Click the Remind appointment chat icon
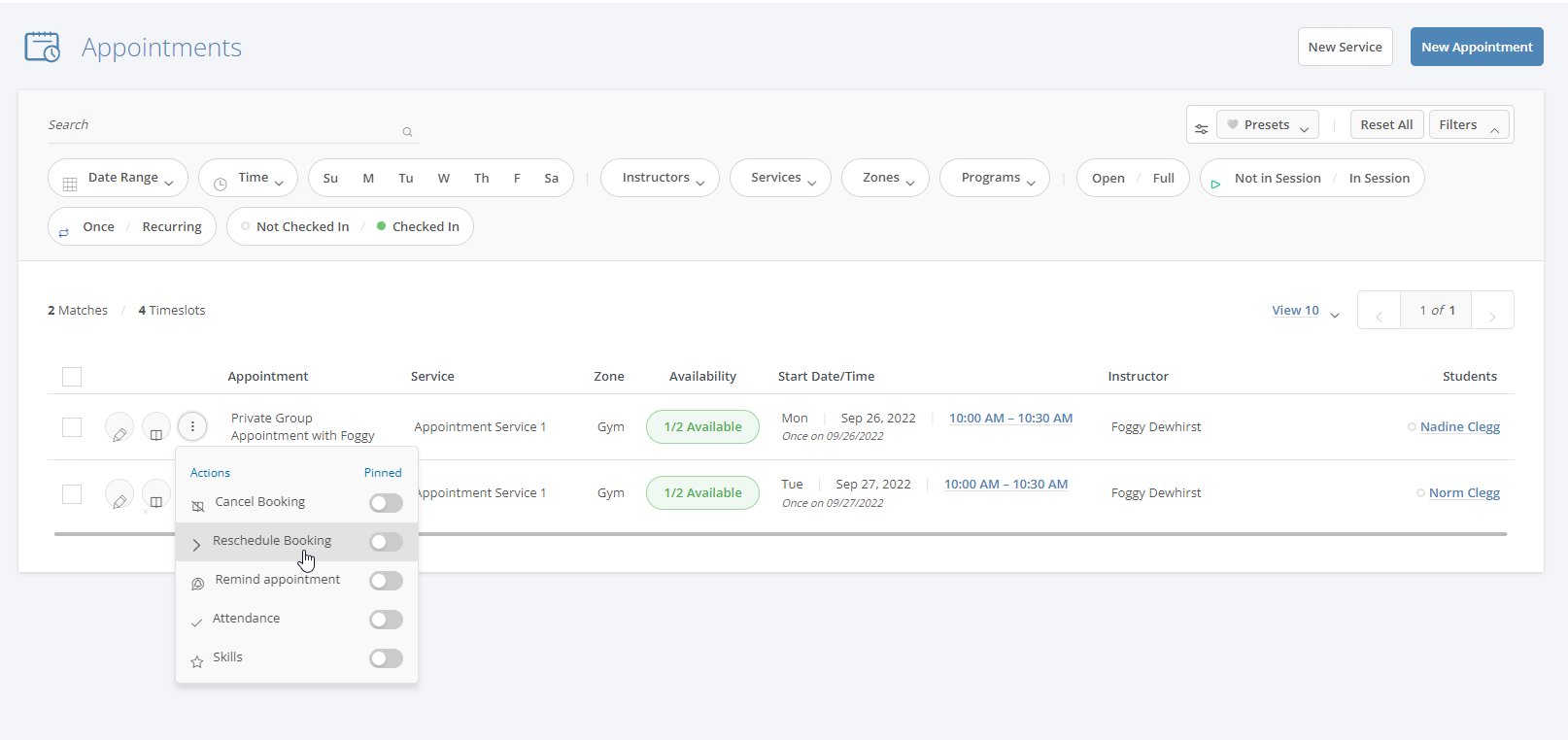 click(198, 584)
